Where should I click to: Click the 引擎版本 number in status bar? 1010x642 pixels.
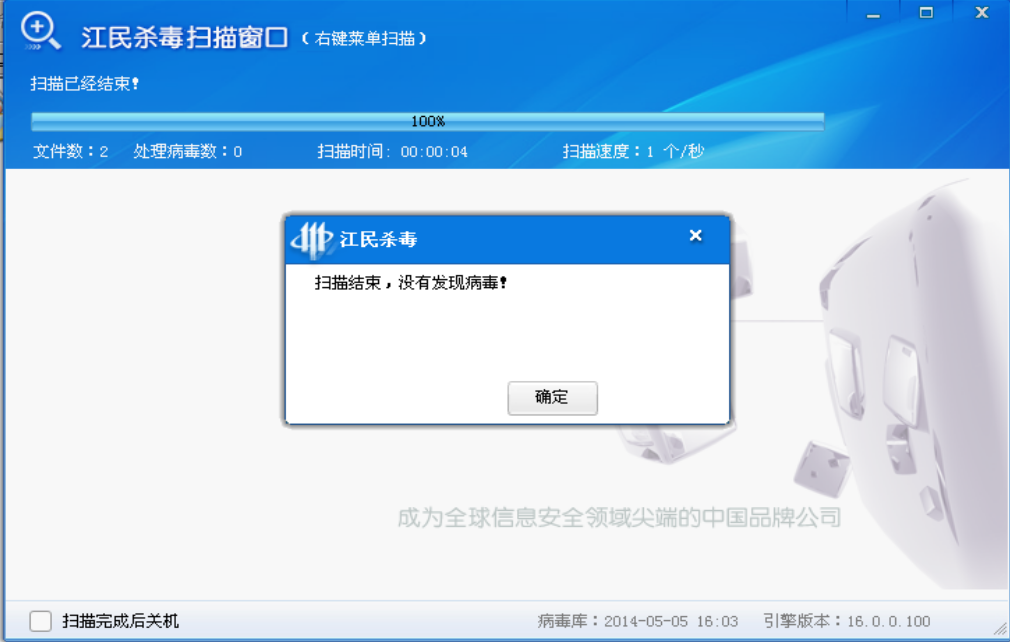(x=846, y=621)
